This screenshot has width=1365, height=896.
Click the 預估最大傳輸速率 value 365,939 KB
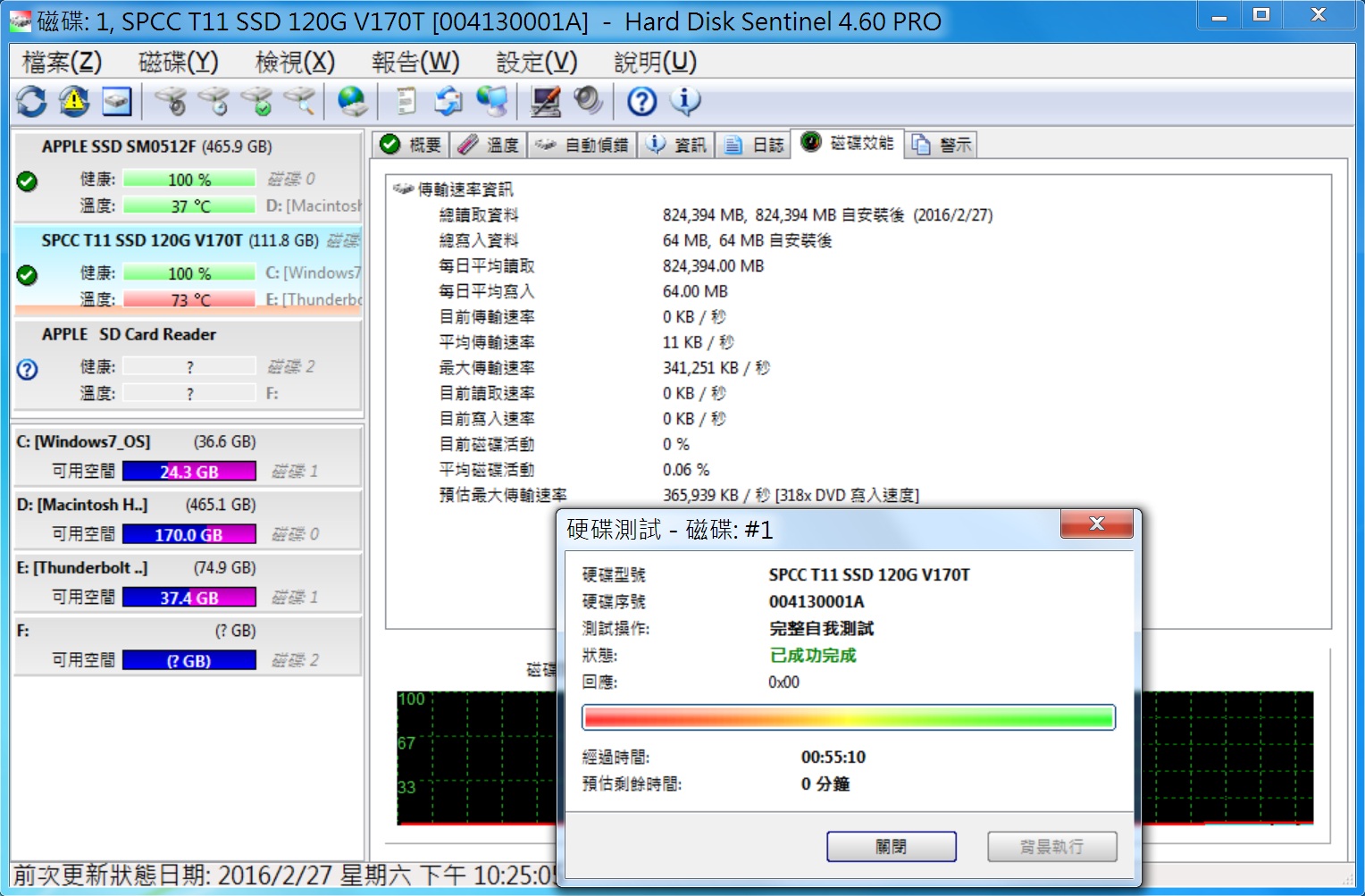(x=791, y=495)
